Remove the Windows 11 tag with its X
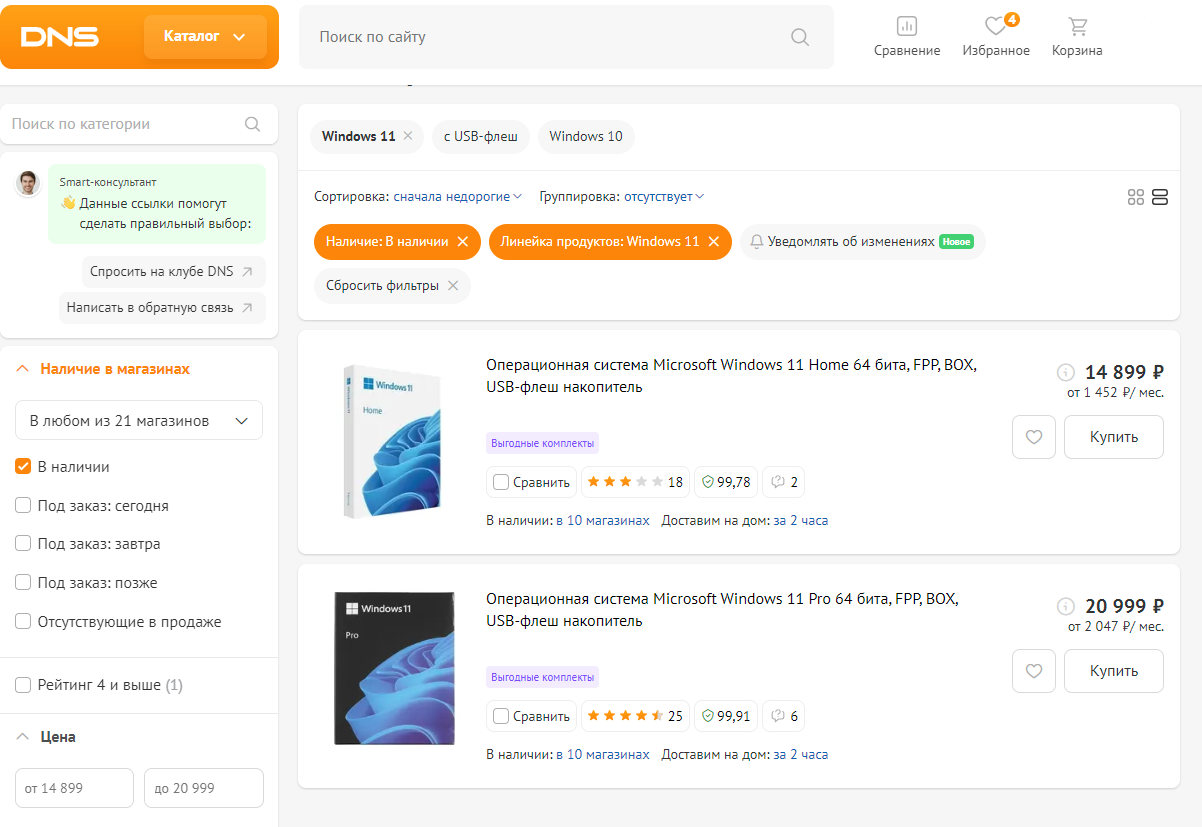The height and width of the screenshot is (827, 1202). [x=408, y=136]
